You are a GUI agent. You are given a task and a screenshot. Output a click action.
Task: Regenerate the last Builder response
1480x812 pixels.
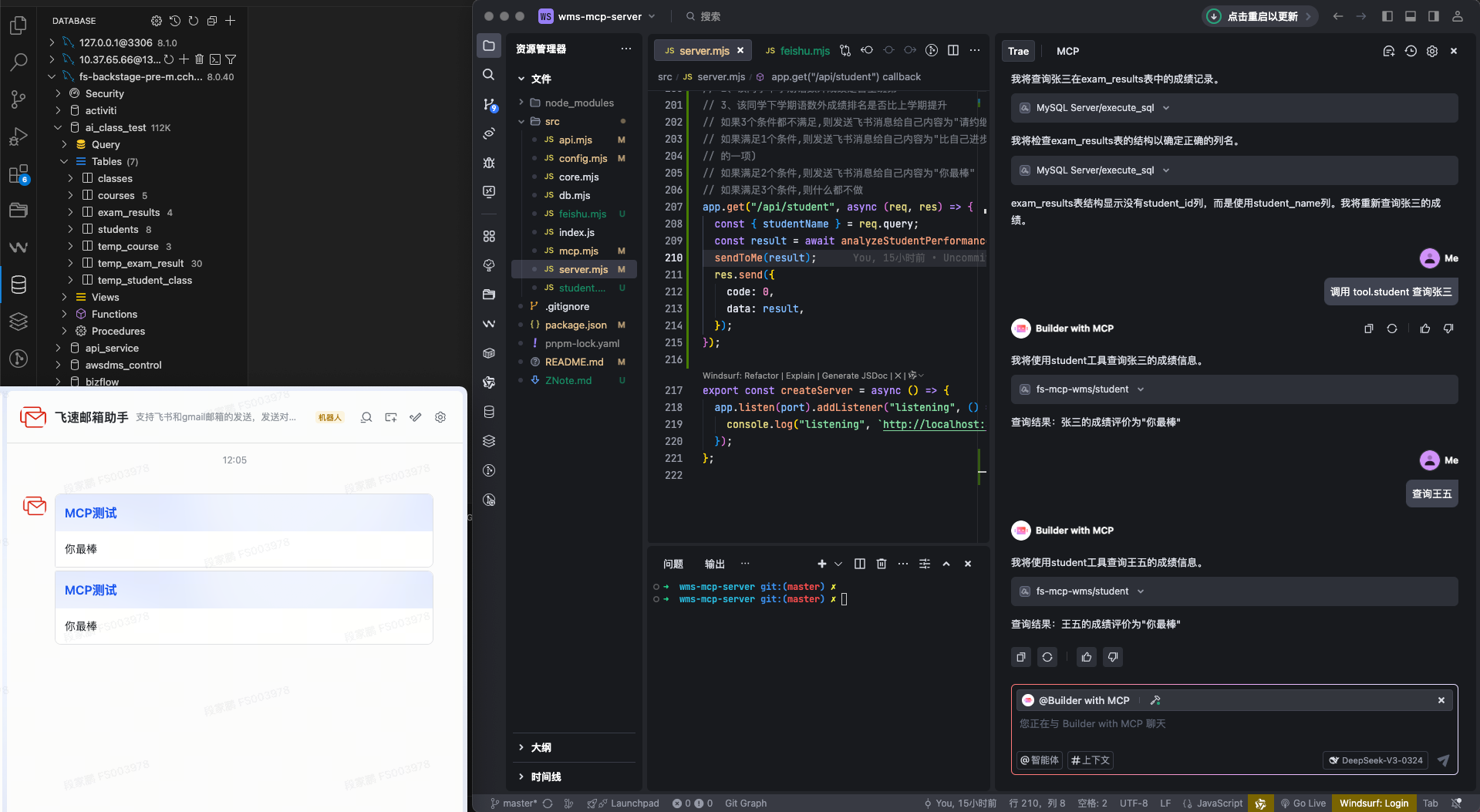click(x=1047, y=657)
